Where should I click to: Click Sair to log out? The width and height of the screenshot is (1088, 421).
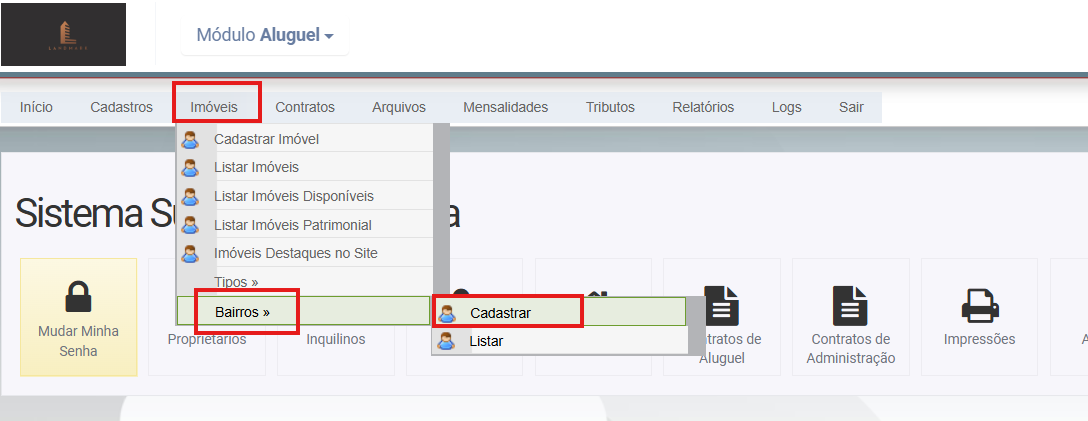851,107
